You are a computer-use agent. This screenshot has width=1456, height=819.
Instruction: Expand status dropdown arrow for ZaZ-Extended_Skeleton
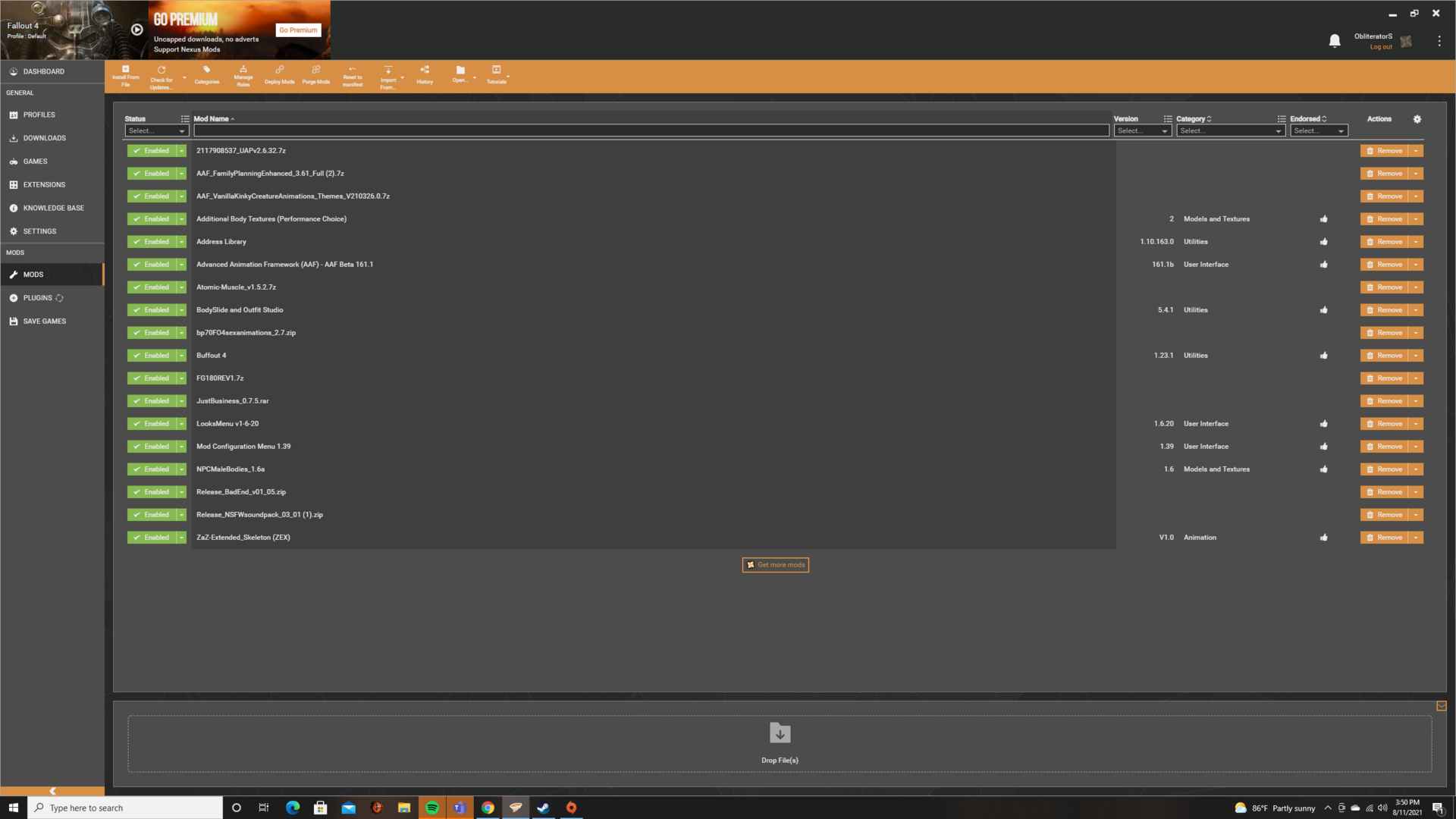pos(181,538)
